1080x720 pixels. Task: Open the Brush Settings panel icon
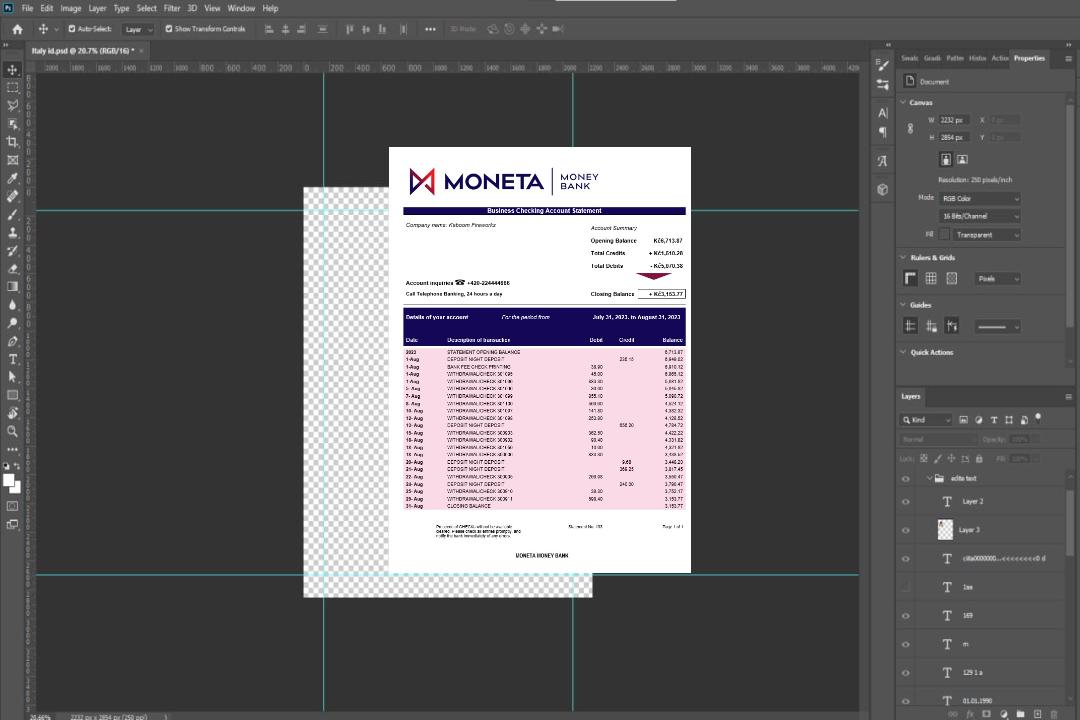tap(883, 65)
